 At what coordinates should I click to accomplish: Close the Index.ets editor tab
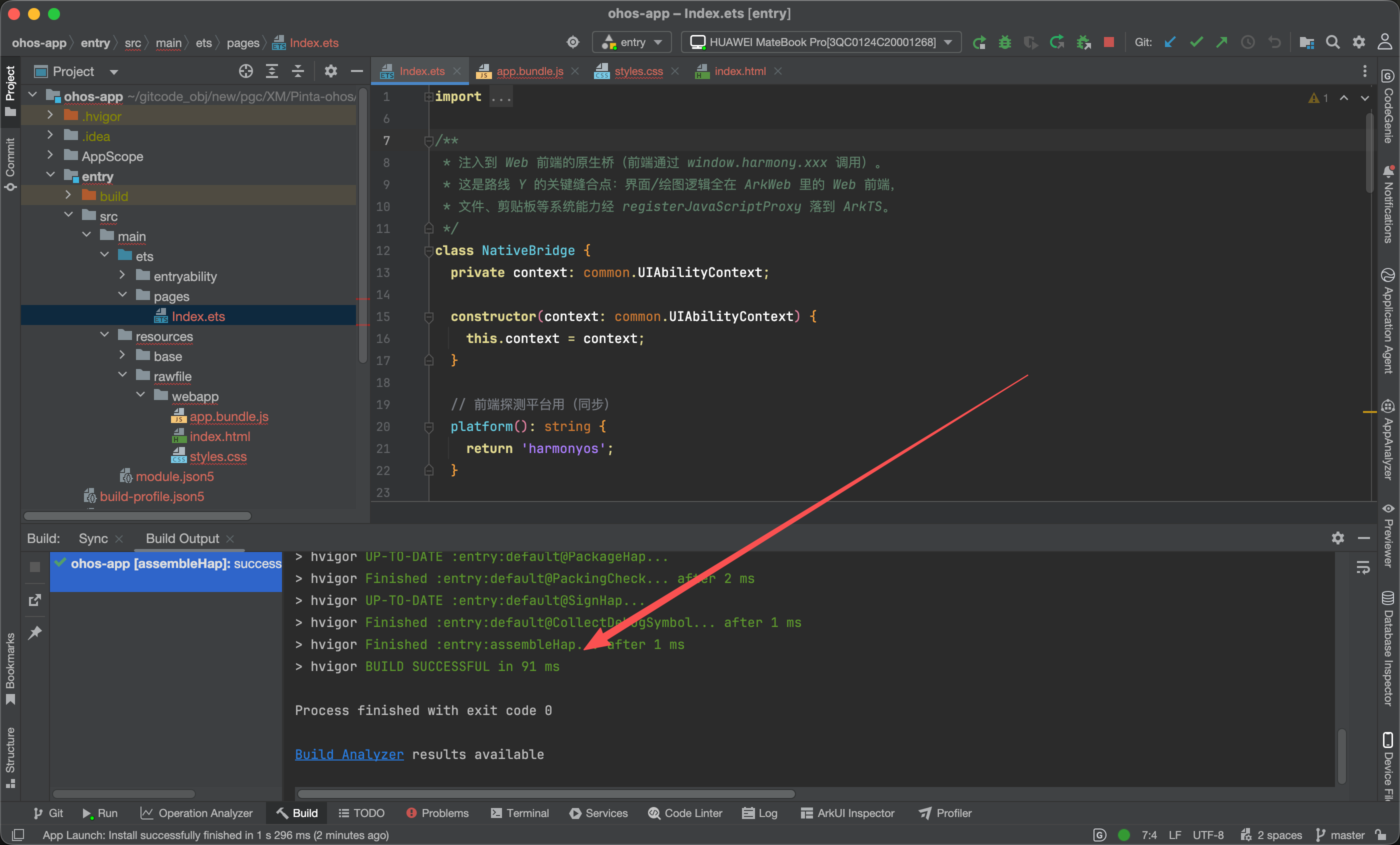[x=457, y=71]
